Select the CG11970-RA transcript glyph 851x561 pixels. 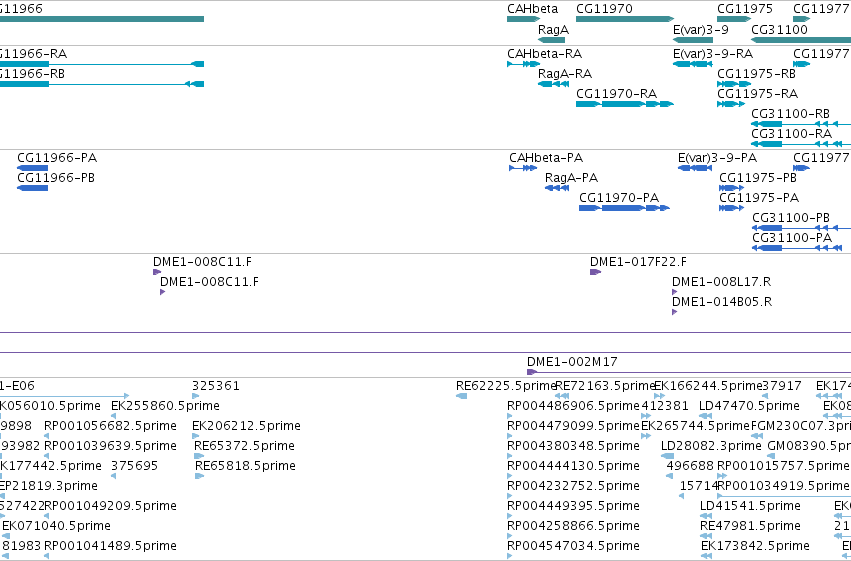625,104
